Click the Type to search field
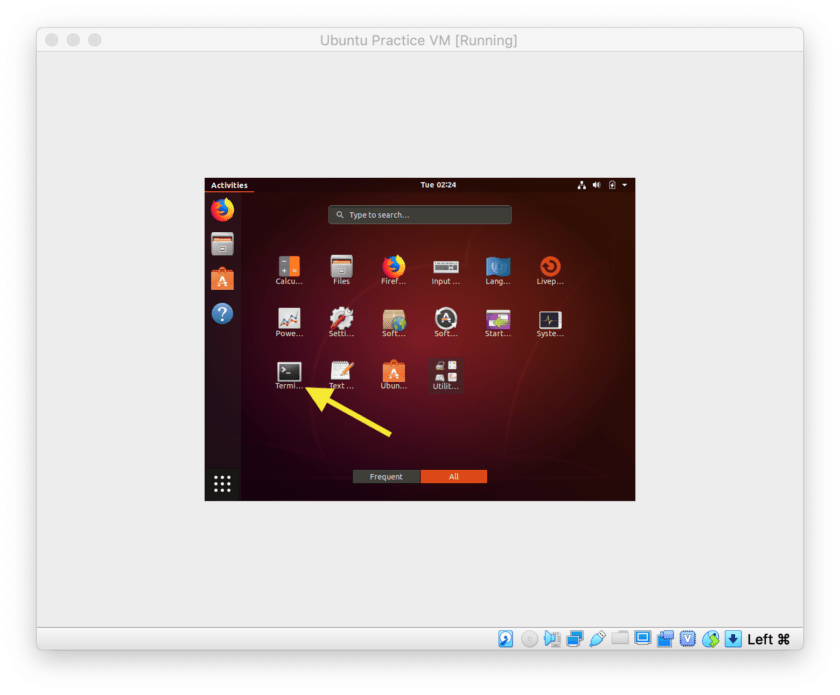840x695 pixels. tap(420, 215)
